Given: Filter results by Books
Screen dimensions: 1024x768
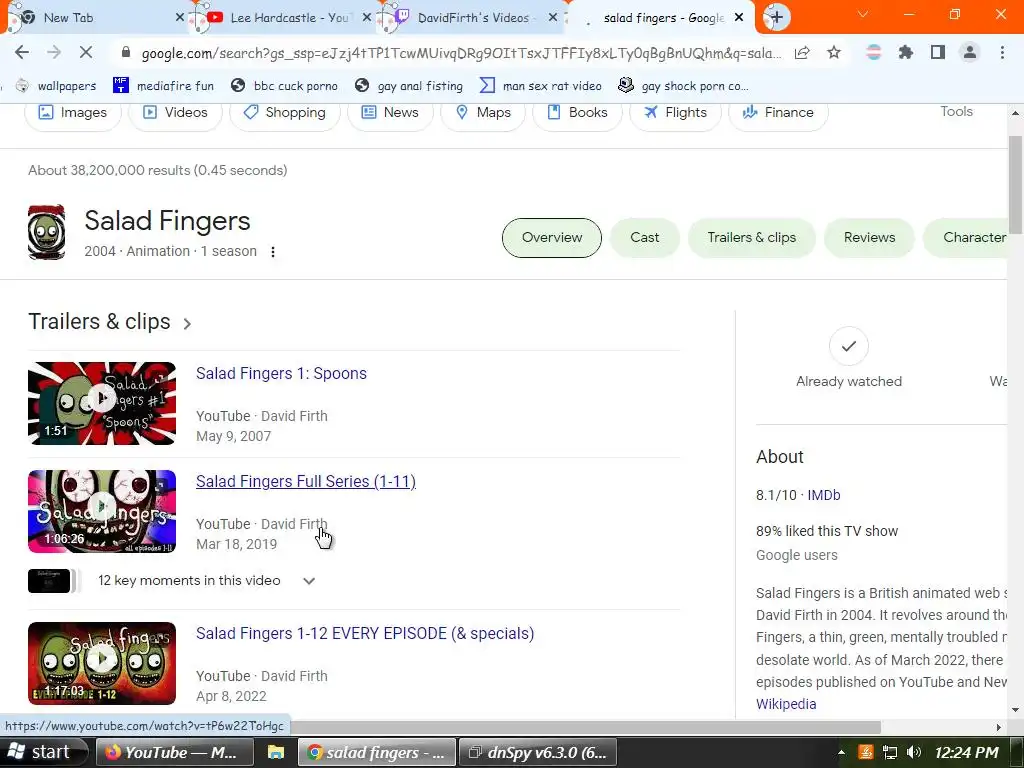Looking at the screenshot, I should coord(577,112).
